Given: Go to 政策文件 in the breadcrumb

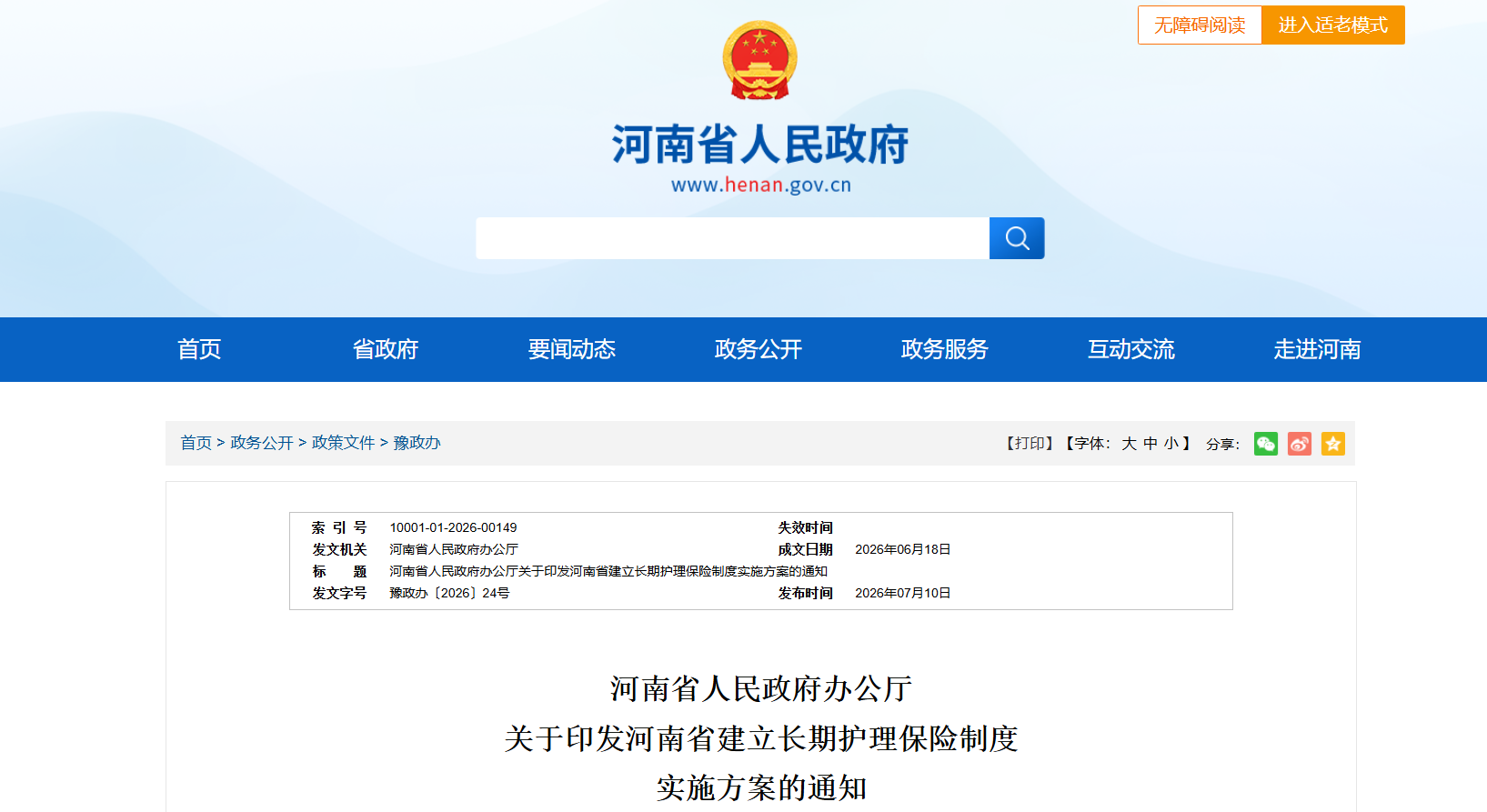Looking at the screenshot, I should [343, 443].
